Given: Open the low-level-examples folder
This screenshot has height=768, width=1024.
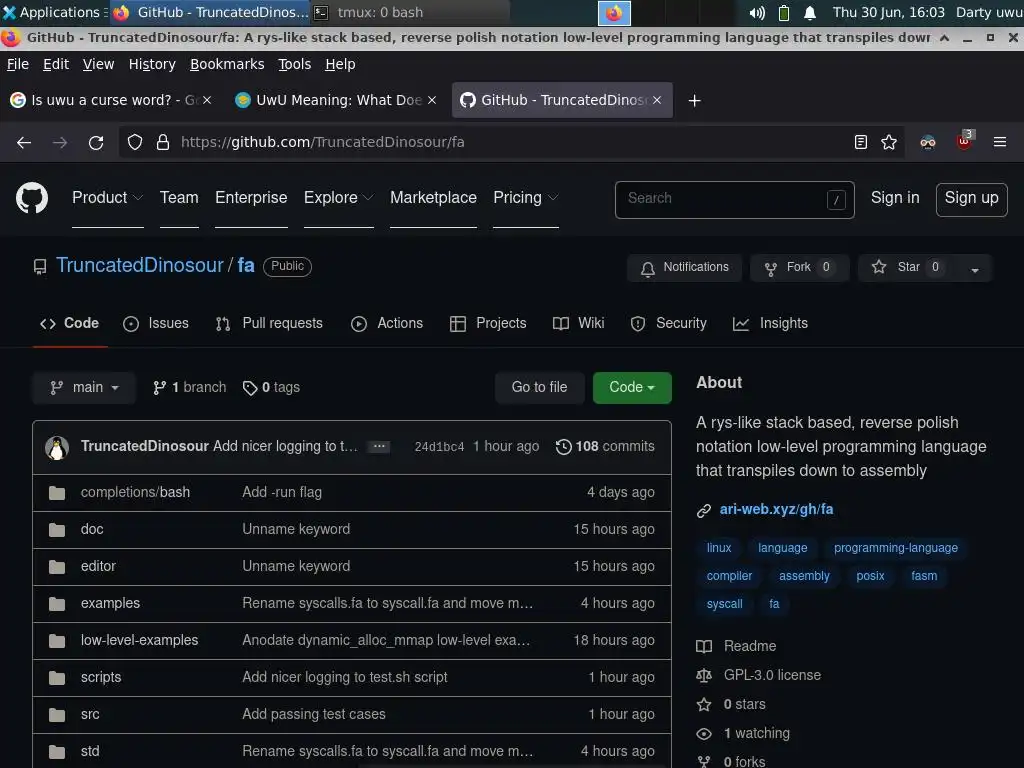Looking at the screenshot, I should click(139, 641).
